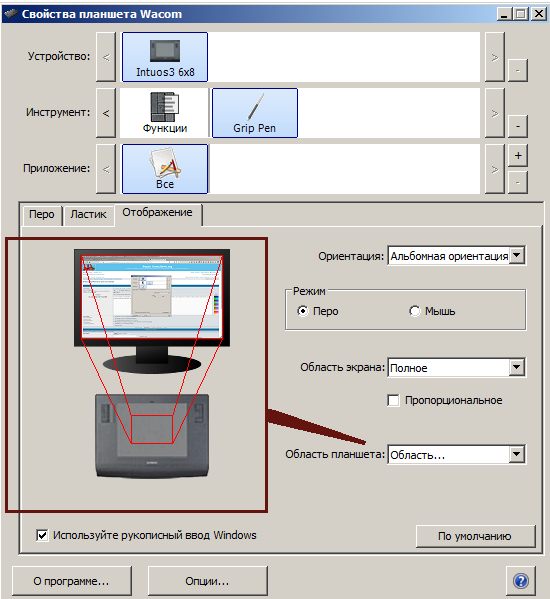Remove the tool with the Инструмент minus button
550x599 pixels.
point(518,126)
